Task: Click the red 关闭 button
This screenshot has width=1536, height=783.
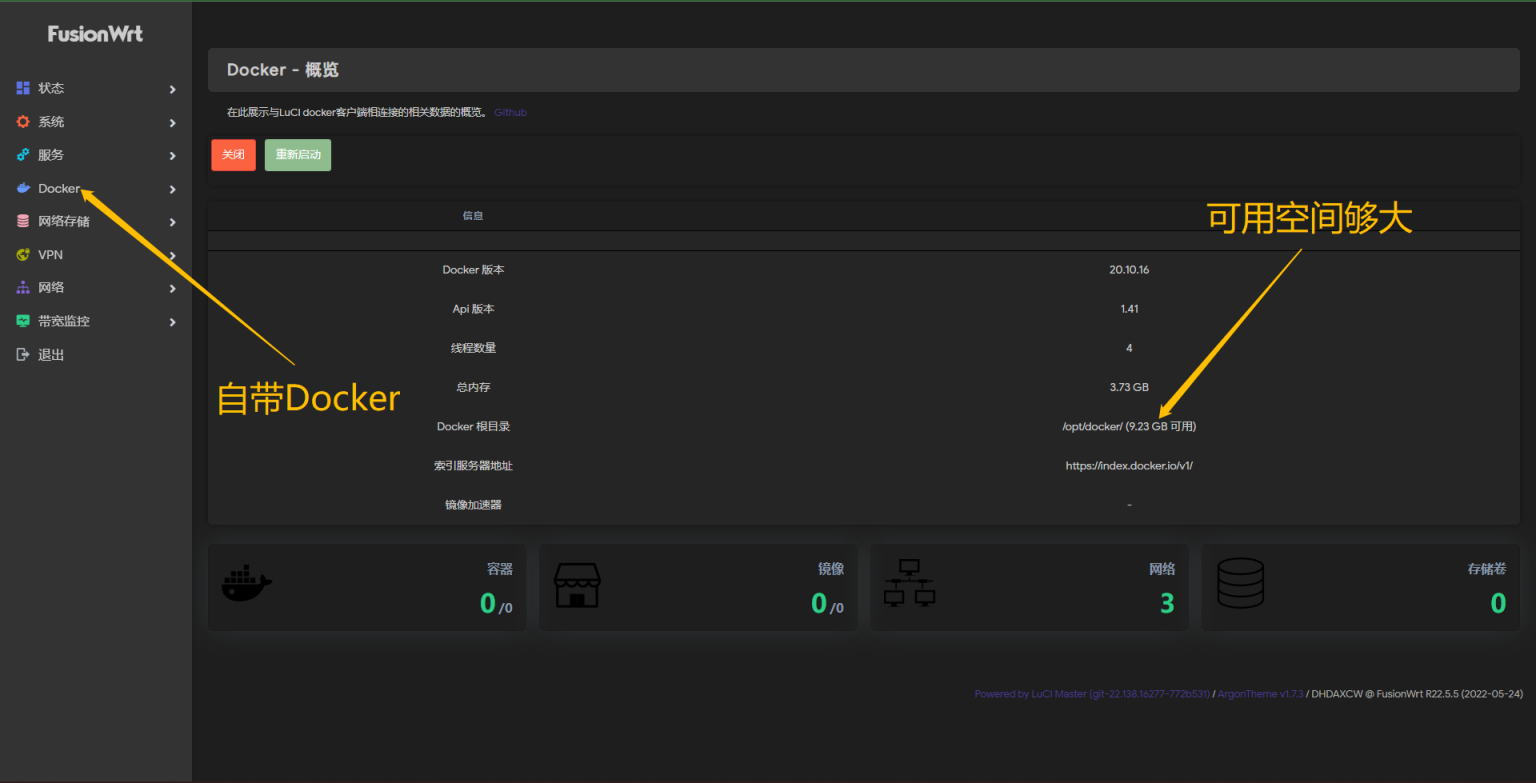Action: 233,155
